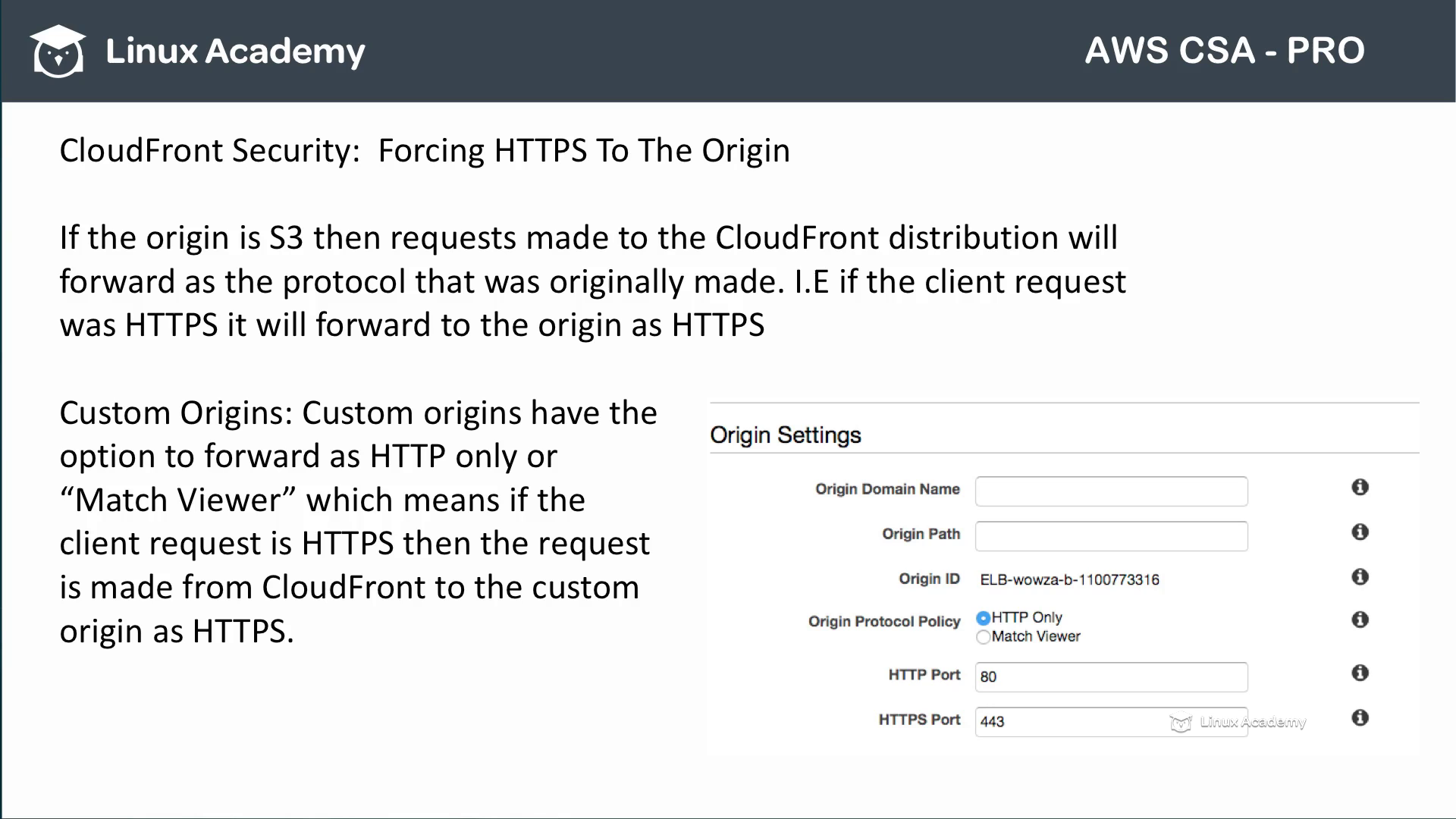Click the Origin Settings heading

pyautogui.click(x=786, y=435)
